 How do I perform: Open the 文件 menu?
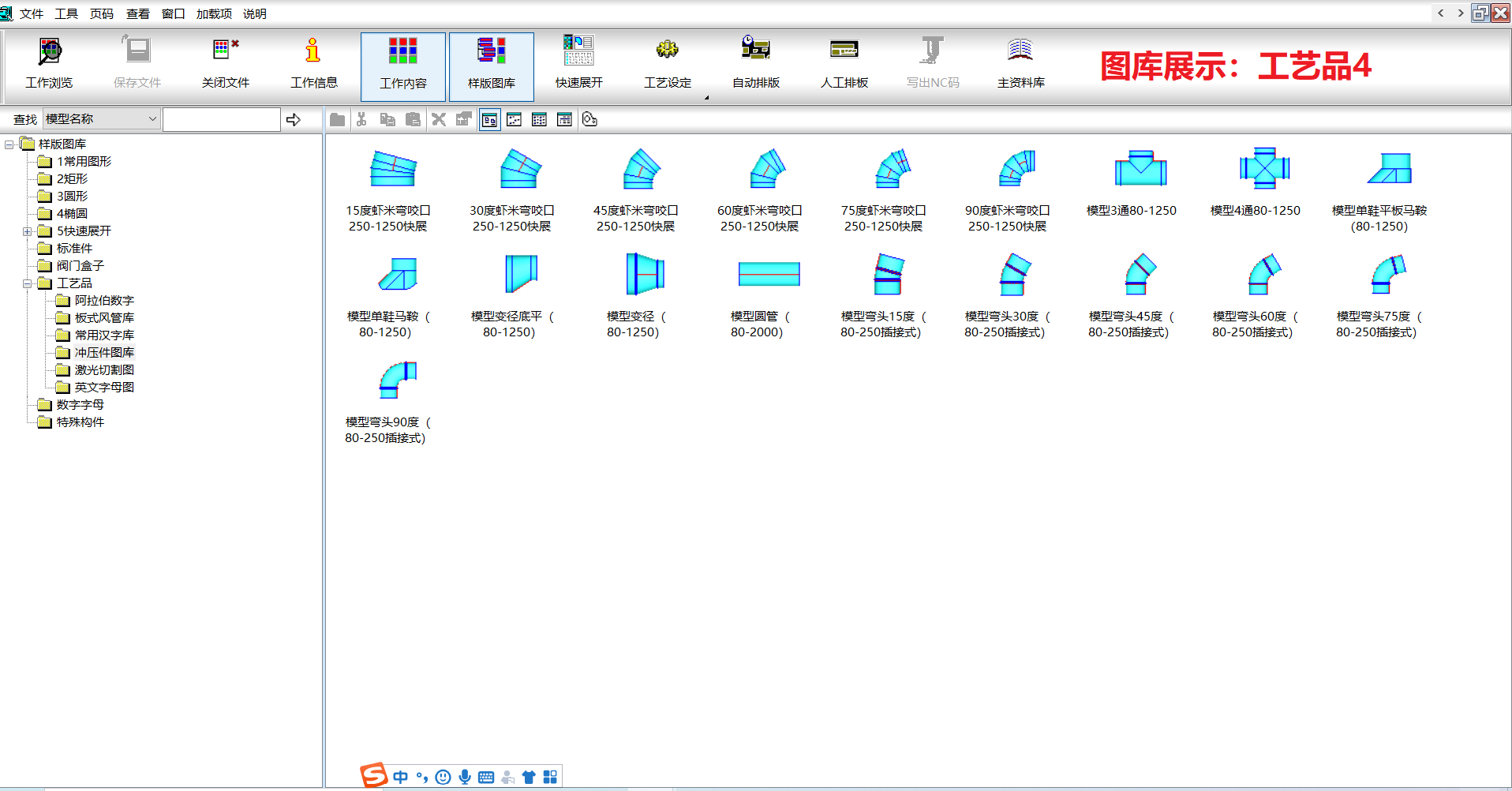[32, 13]
